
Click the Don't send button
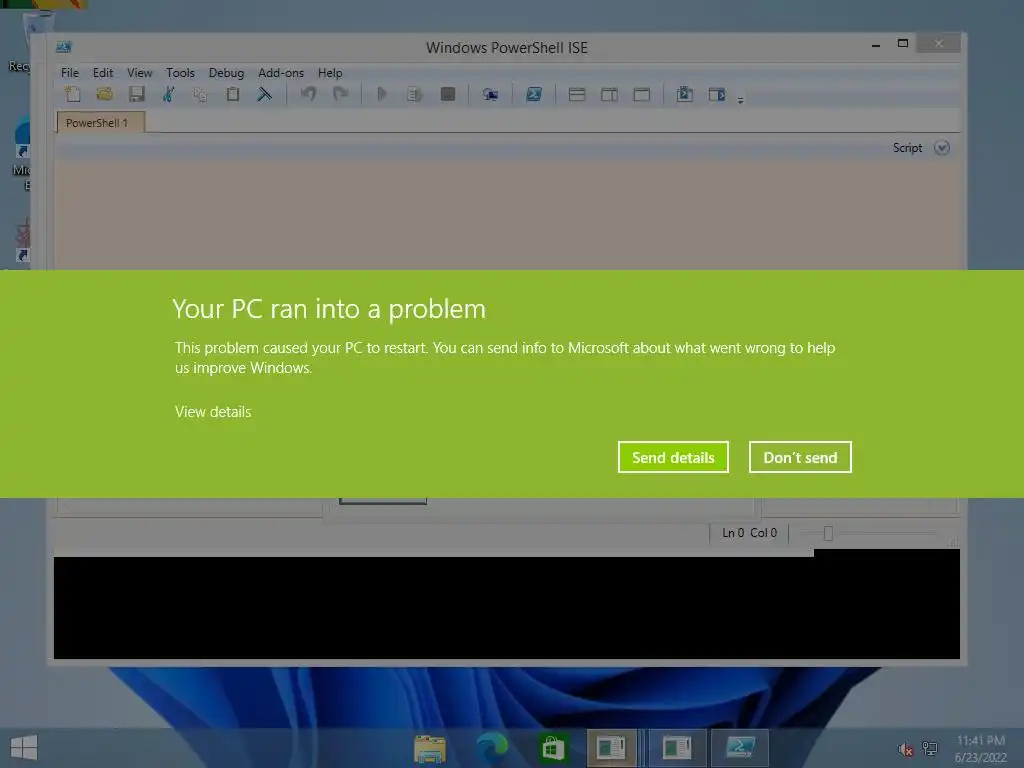click(x=800, y=457)
